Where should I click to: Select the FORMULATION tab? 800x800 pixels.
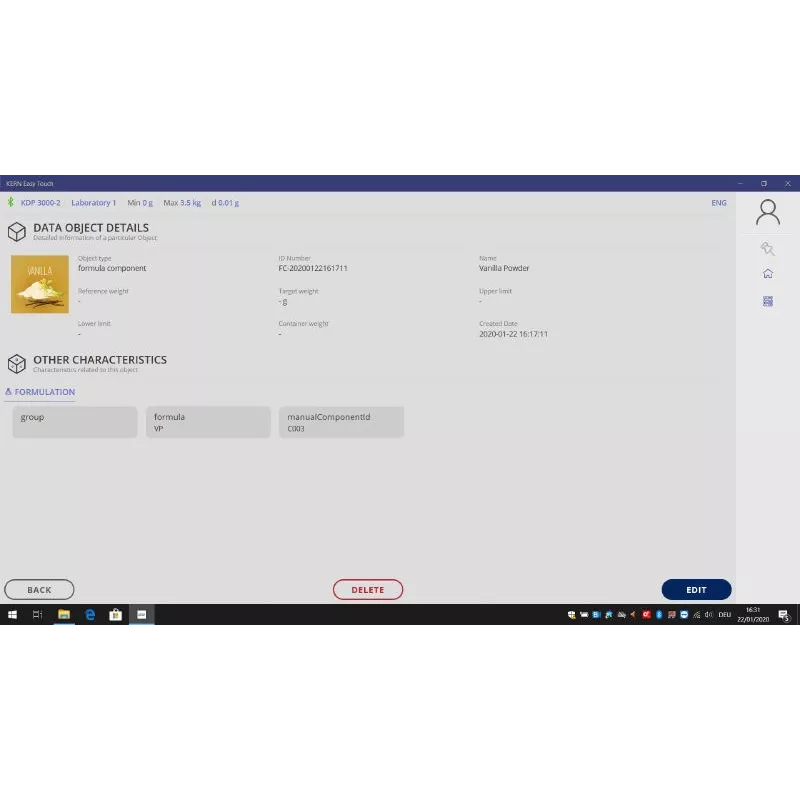(x=40, y=392)
